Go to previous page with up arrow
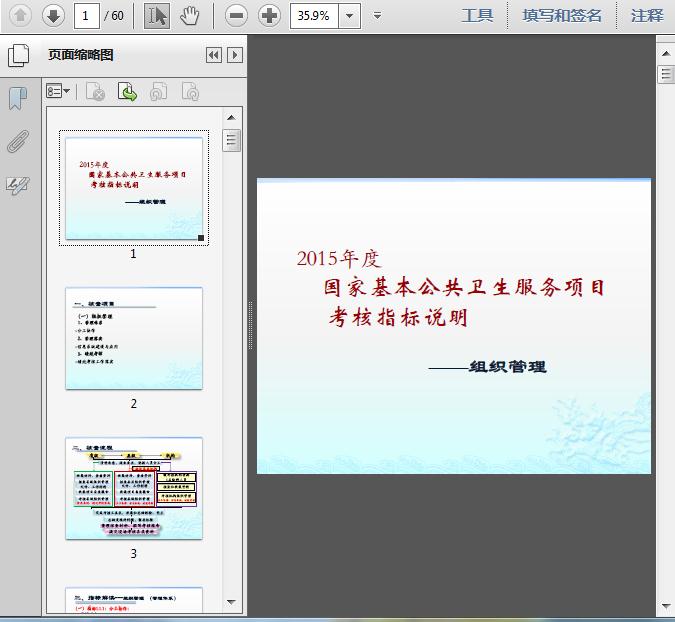675x622 pixels. click(20, 16)
